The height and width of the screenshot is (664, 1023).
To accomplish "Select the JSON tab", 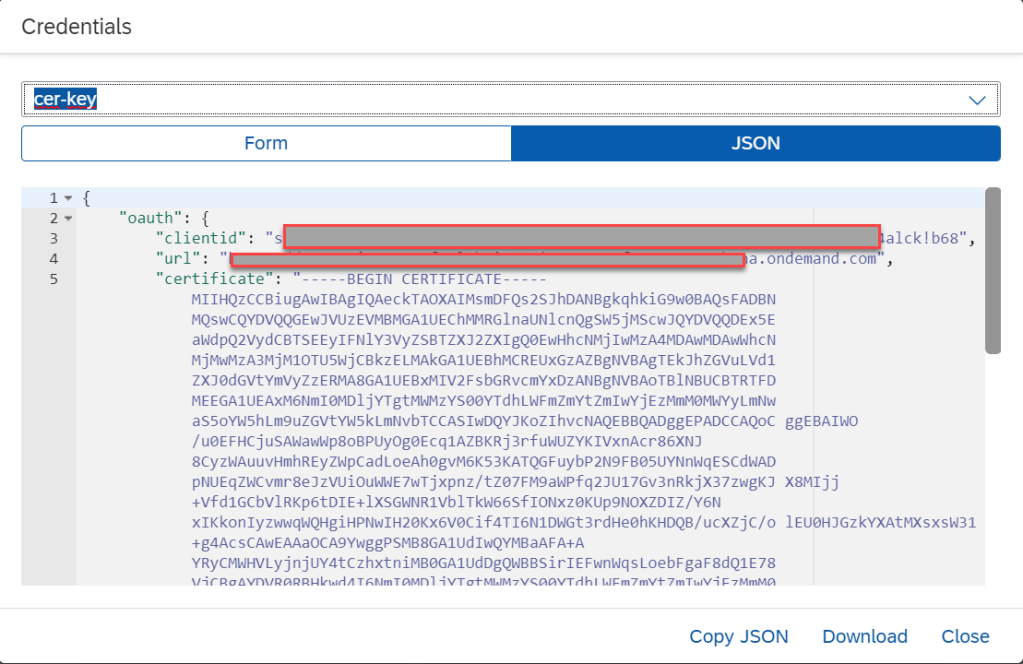I will tap(755, 143).
